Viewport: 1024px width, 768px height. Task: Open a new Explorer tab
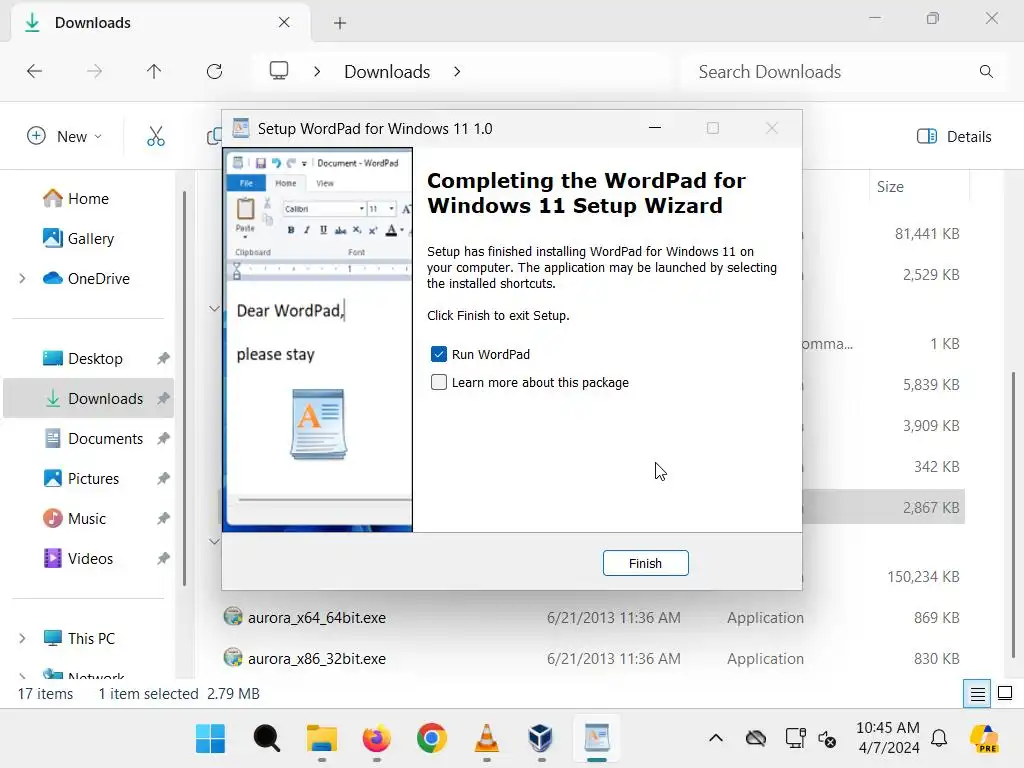340,23
